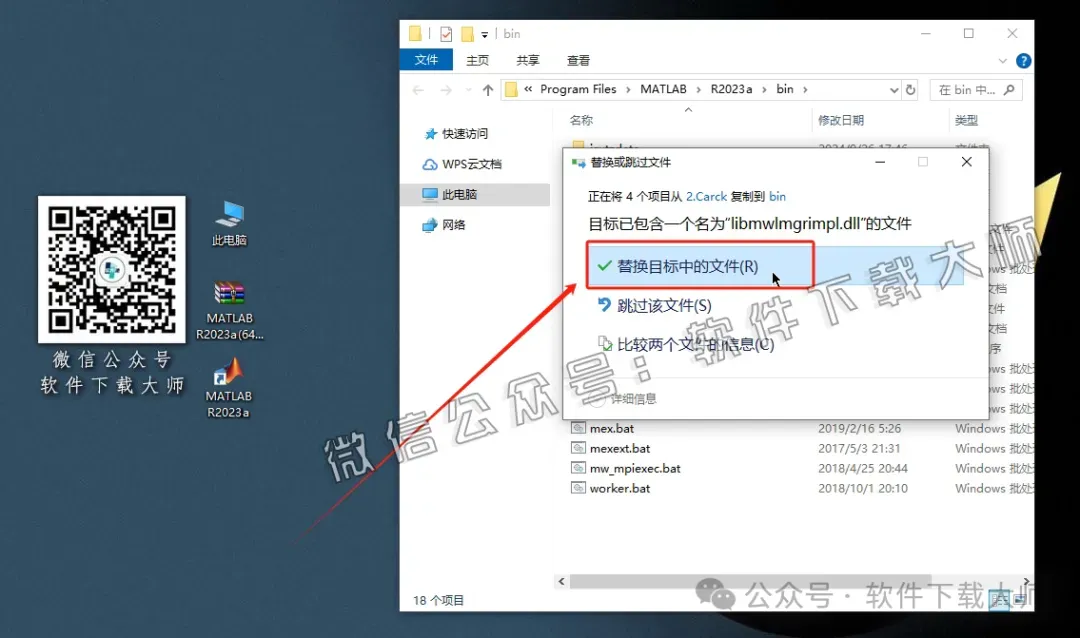The height and width of the screenshot is (638, 1080).
Task: Click the horizontal scrollbar left arrow
Action: 561,582
